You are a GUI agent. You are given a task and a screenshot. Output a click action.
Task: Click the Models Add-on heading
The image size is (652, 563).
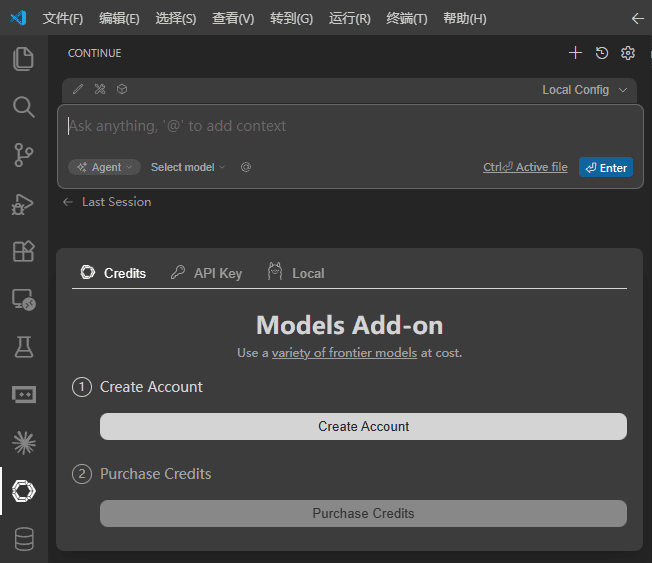pyautogui.click(x=350, y=325)
